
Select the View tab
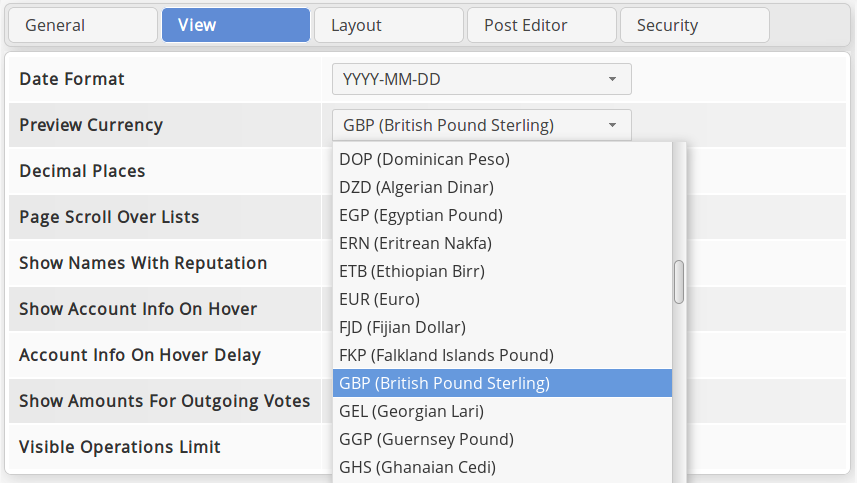pos(235,25)
